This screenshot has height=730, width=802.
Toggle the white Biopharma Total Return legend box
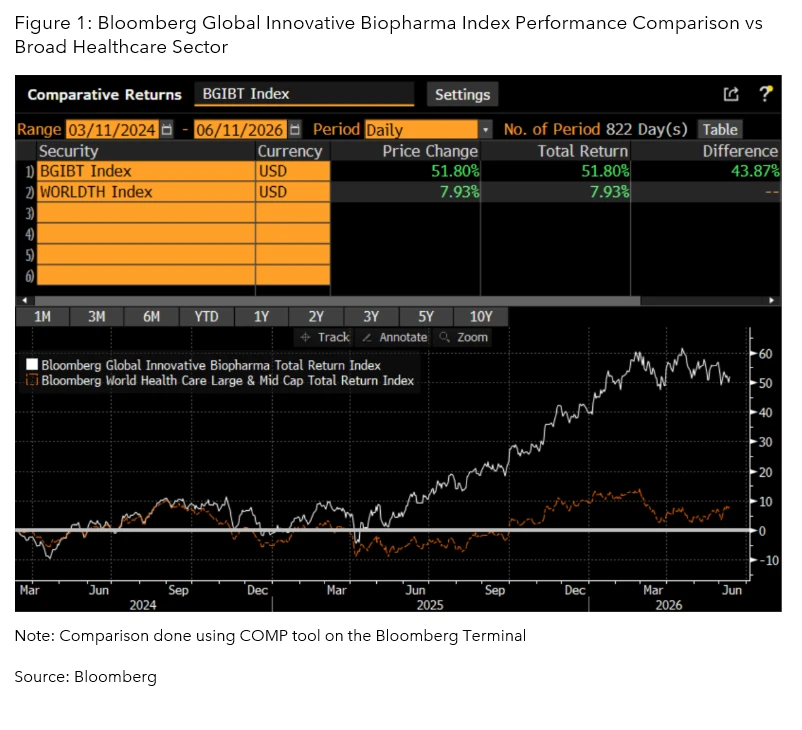point(32,365)
